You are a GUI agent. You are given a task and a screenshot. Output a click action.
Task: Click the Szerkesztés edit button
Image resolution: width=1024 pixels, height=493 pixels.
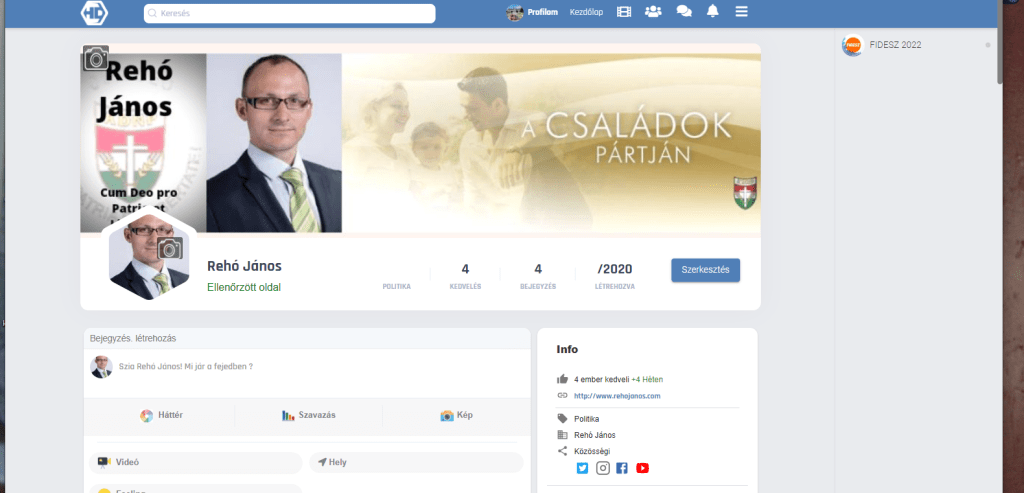(705, 270)
